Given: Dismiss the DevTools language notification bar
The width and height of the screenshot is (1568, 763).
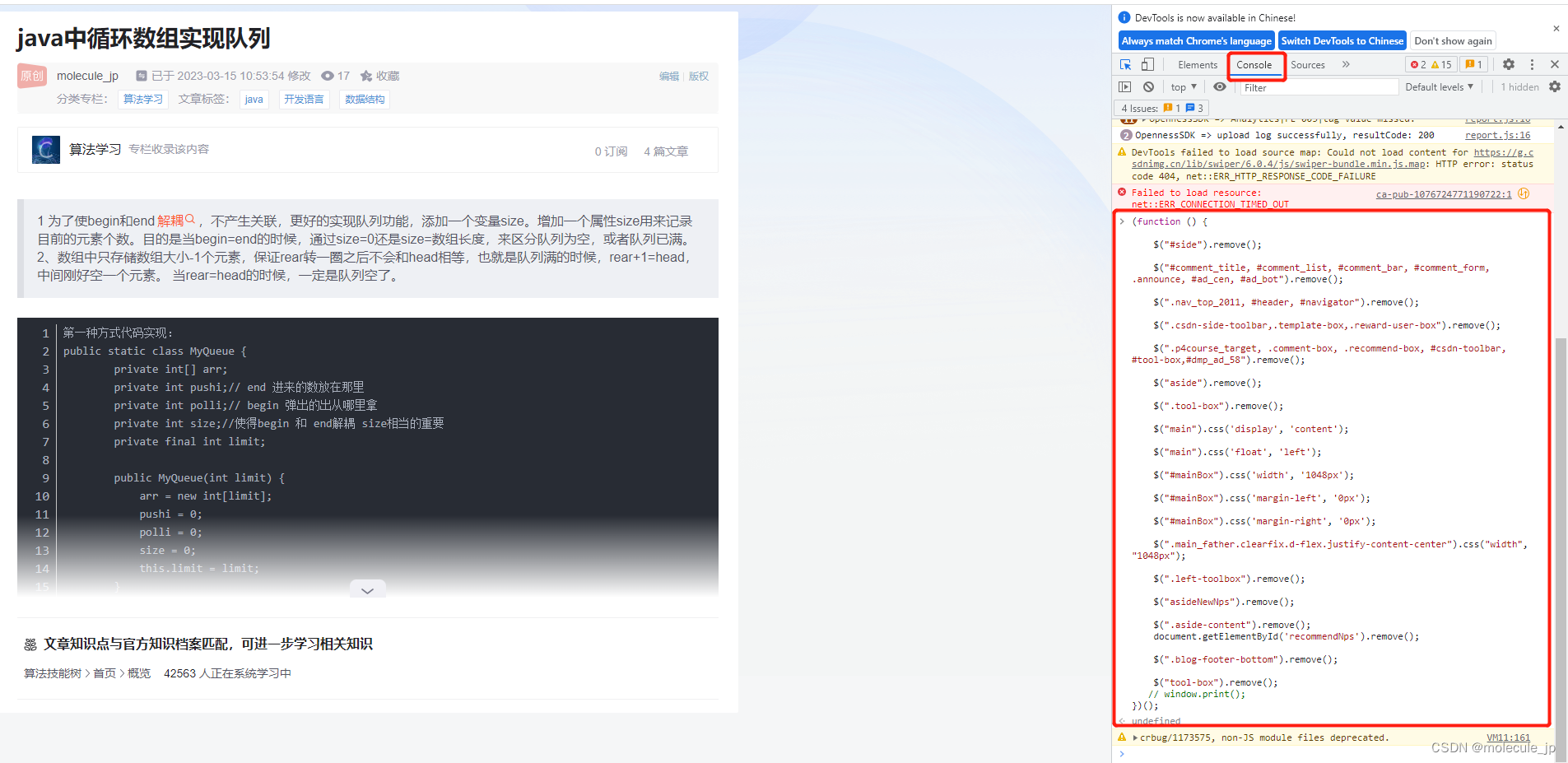Looking at the screenshot, I should (1556, 28).
